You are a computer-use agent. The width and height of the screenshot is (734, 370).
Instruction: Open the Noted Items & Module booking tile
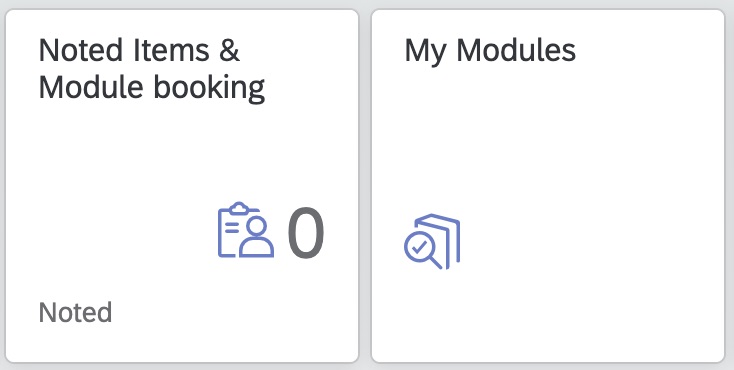tap(182, 186)
